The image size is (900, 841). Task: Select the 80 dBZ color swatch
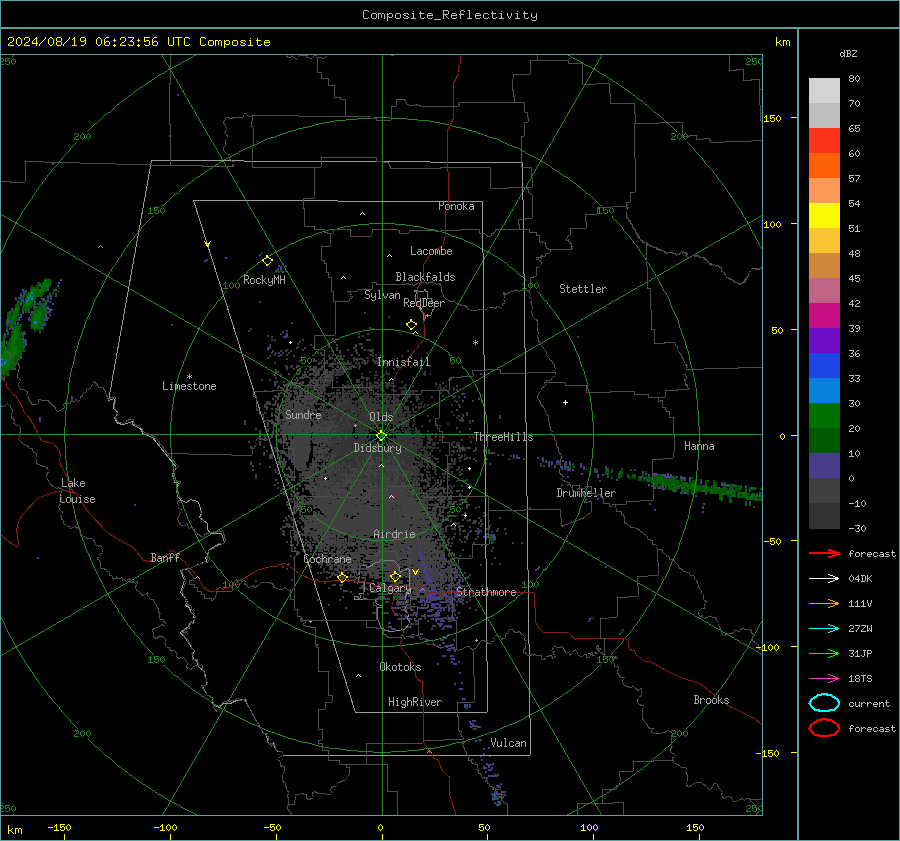[x=824, y=91]
